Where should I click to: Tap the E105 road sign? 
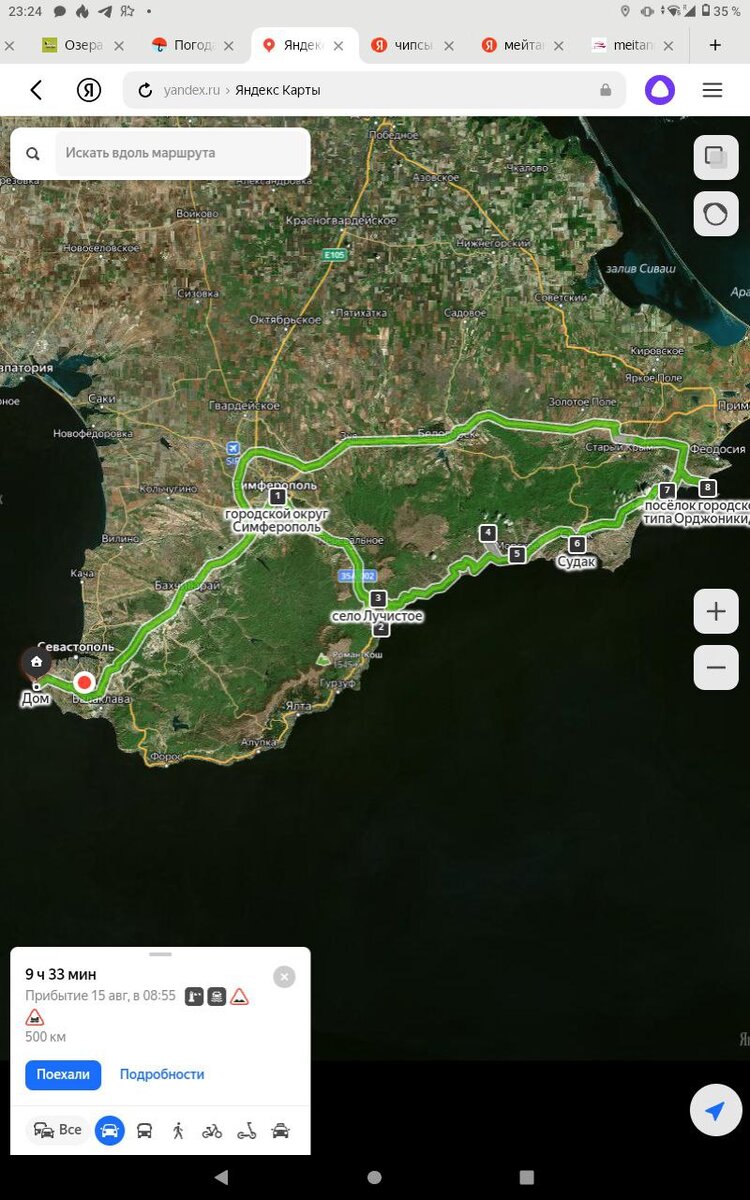[335, 255]
